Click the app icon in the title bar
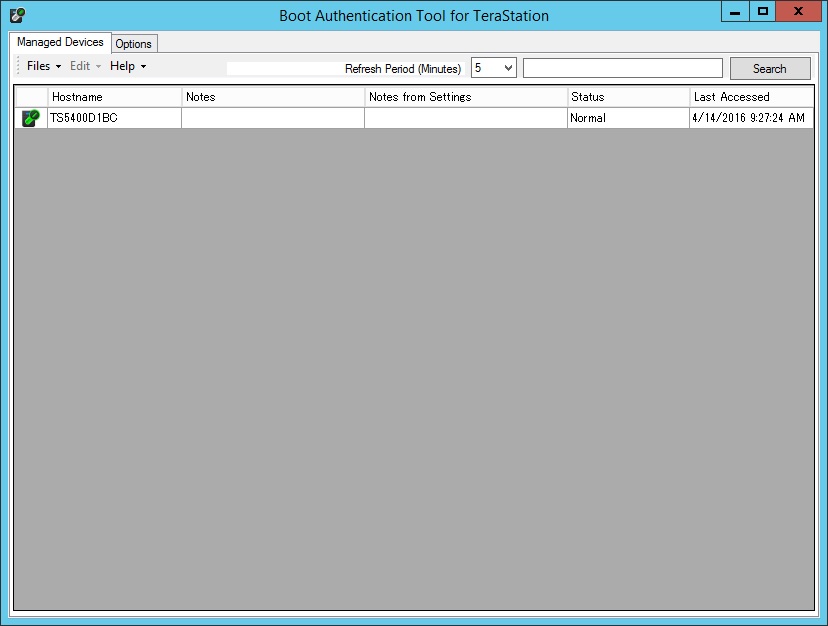Viewport: 828px width, 626px height. [x=17, y=15]
